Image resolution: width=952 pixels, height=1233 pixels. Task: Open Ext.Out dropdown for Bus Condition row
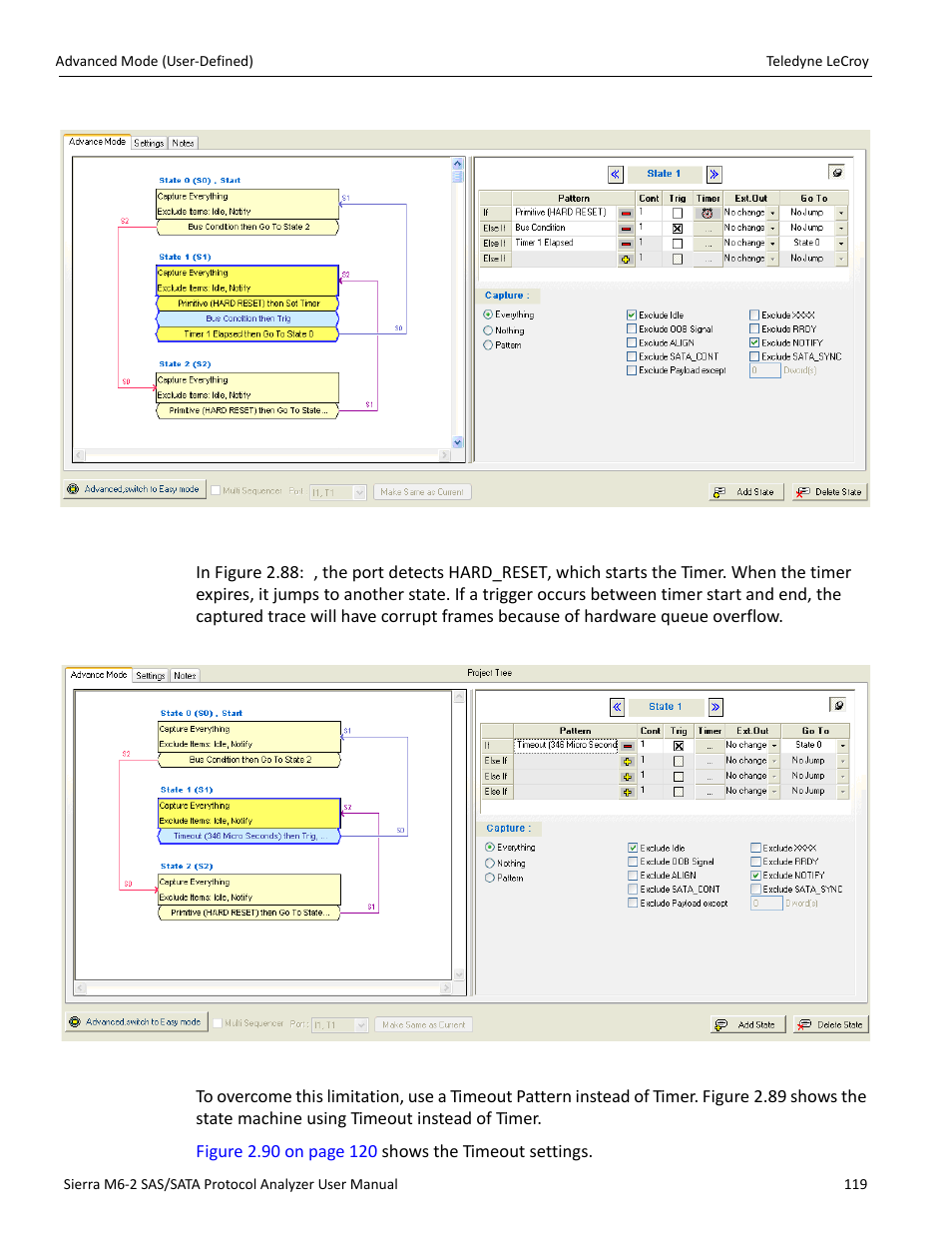[x=772, y=228]
